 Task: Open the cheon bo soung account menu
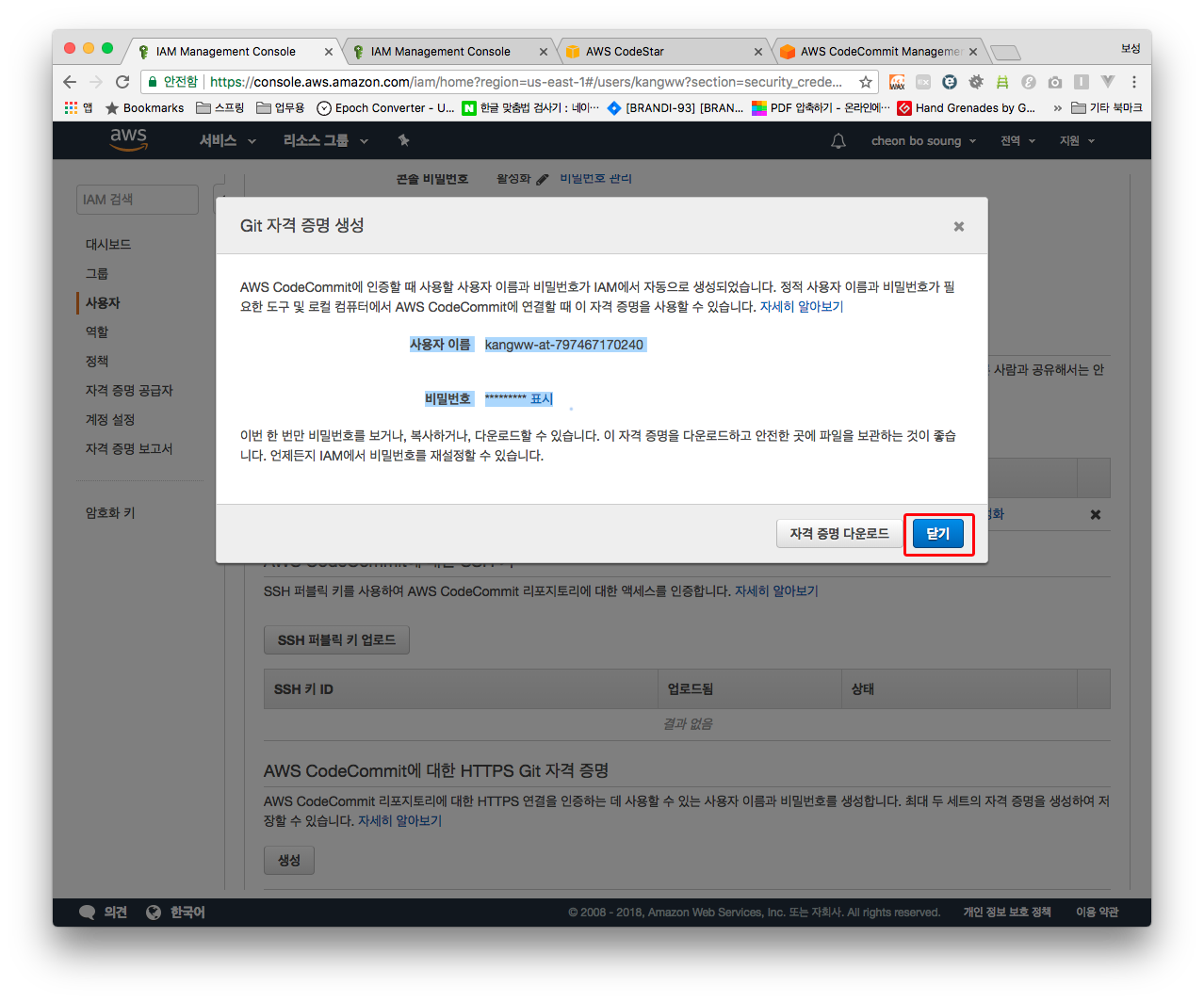point(923,140)
